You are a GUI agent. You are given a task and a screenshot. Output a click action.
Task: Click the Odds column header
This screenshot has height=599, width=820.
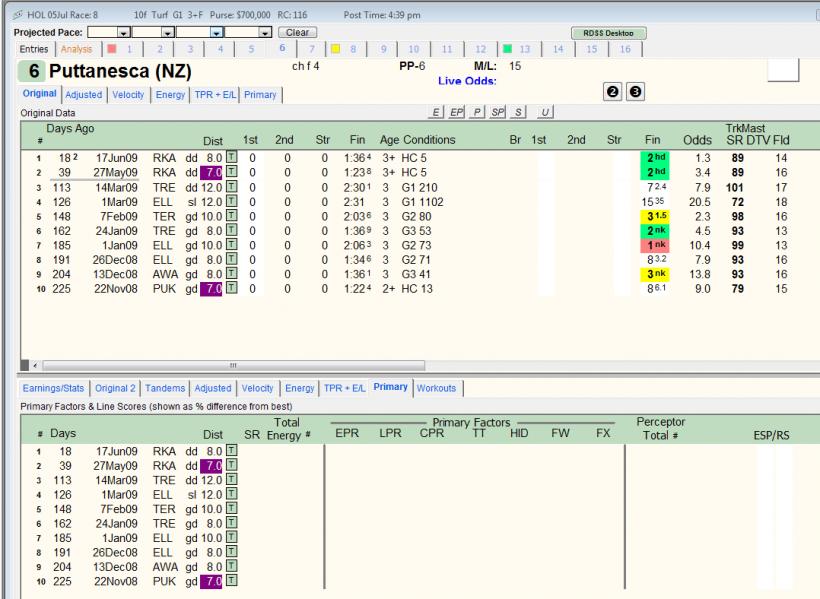697,140
